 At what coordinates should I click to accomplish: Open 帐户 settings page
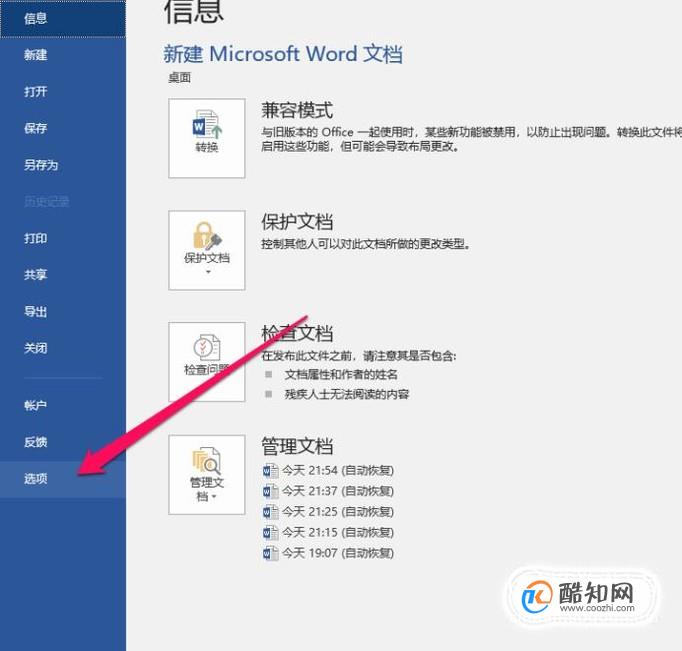(x=63, y=405)
